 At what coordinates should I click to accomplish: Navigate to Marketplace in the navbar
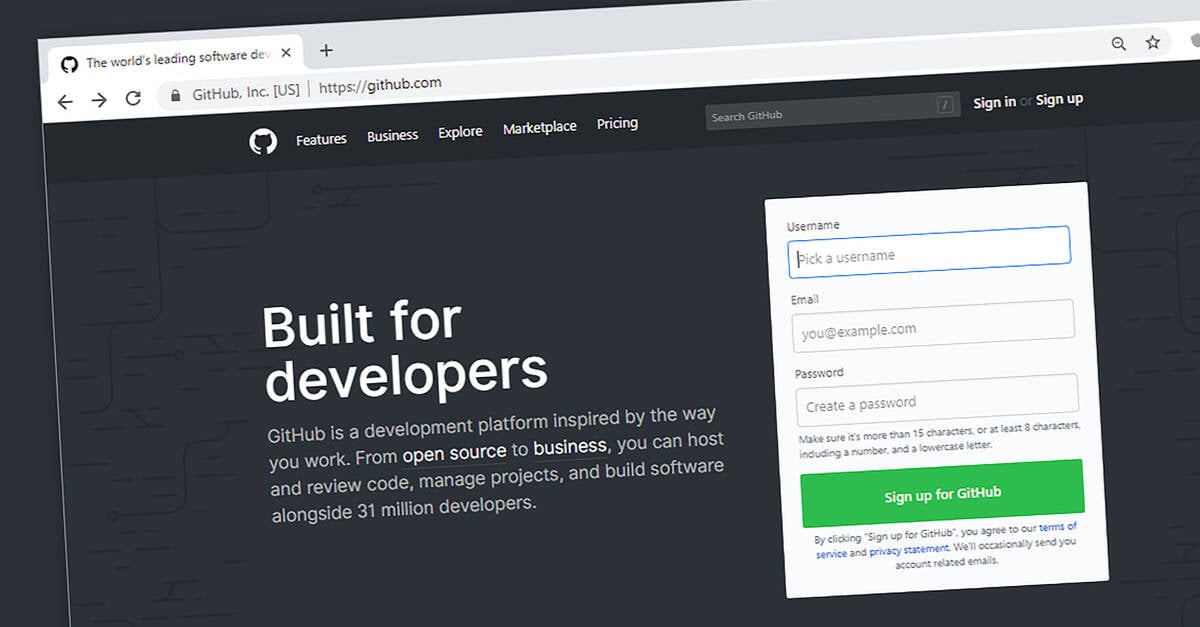pos(539,127)
